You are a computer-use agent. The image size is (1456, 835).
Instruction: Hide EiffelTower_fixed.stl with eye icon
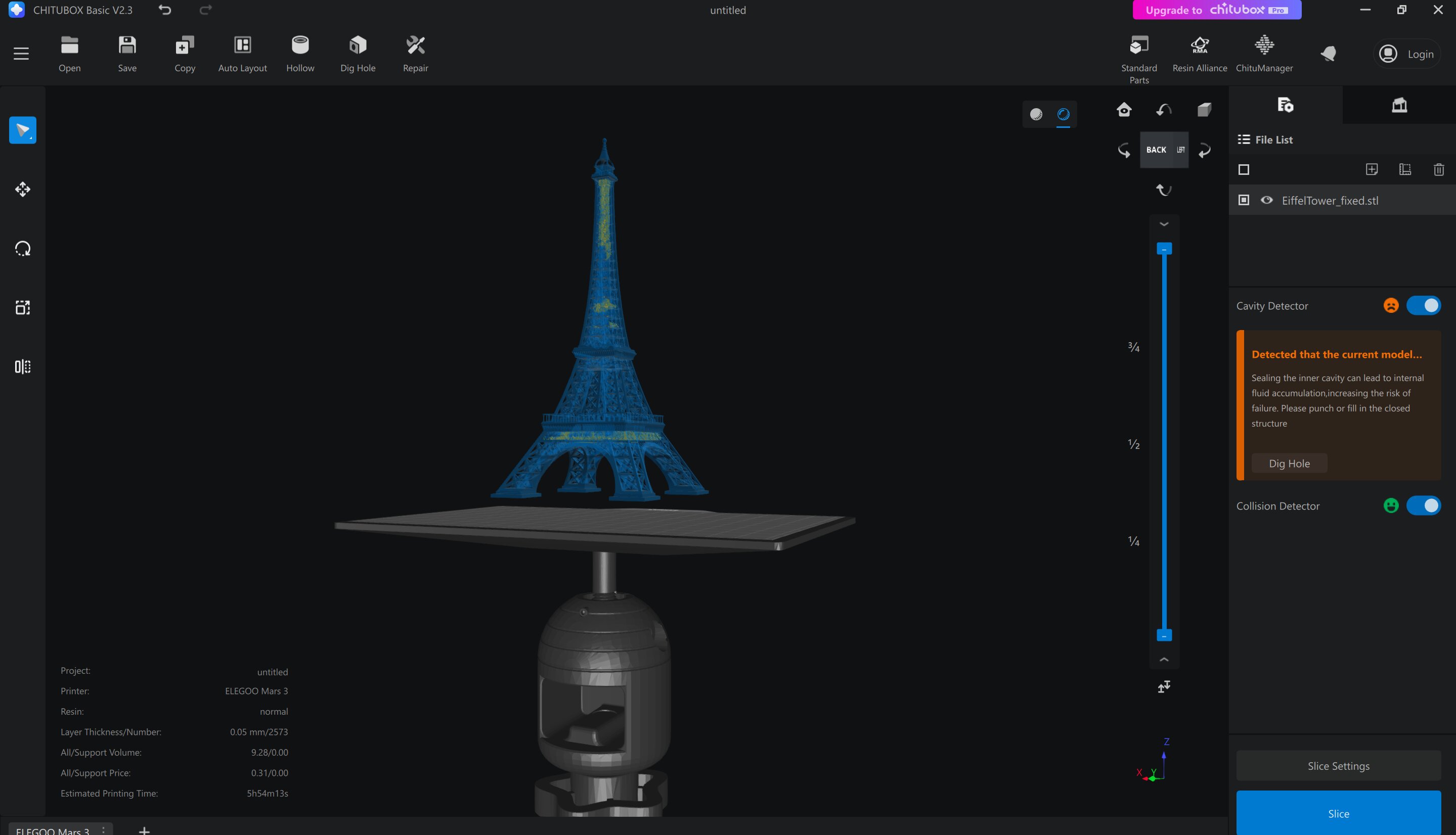click(1266, 200)
